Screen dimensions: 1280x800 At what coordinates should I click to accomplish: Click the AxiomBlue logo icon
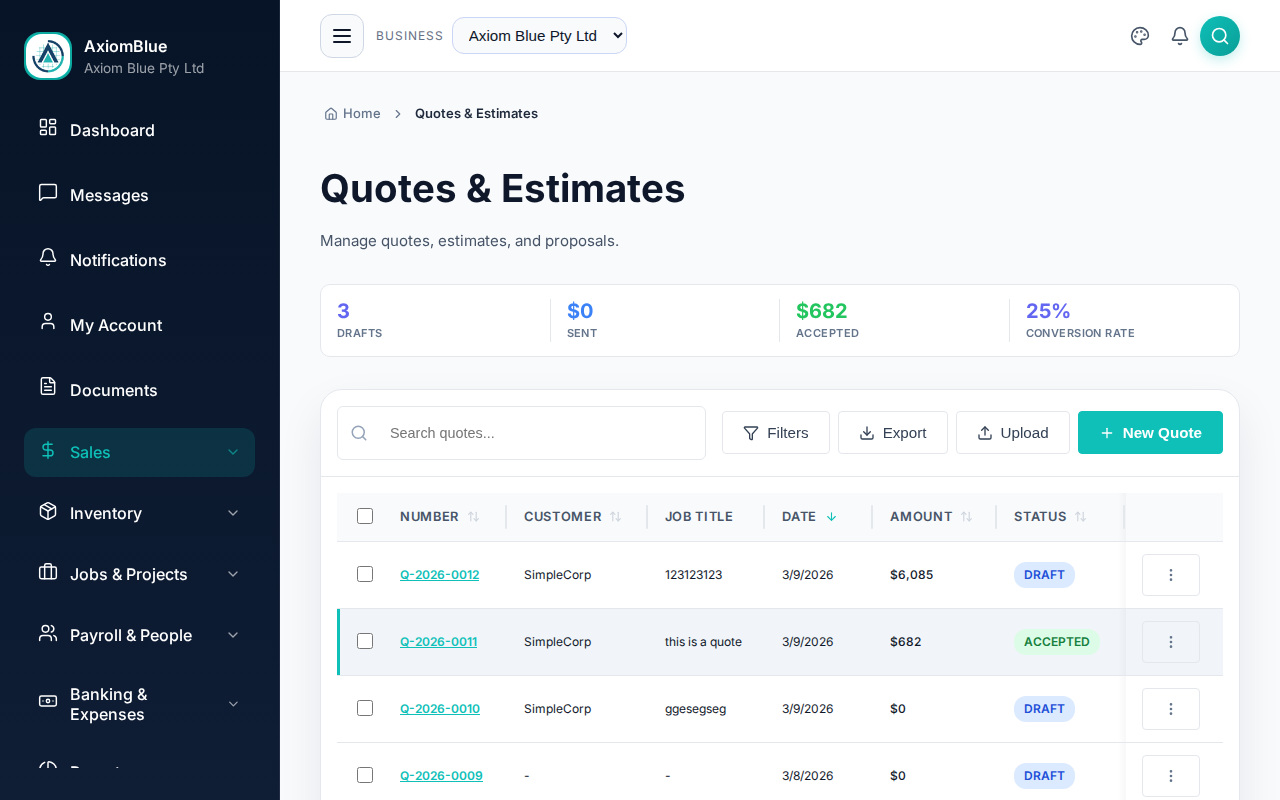click(48, 56)
